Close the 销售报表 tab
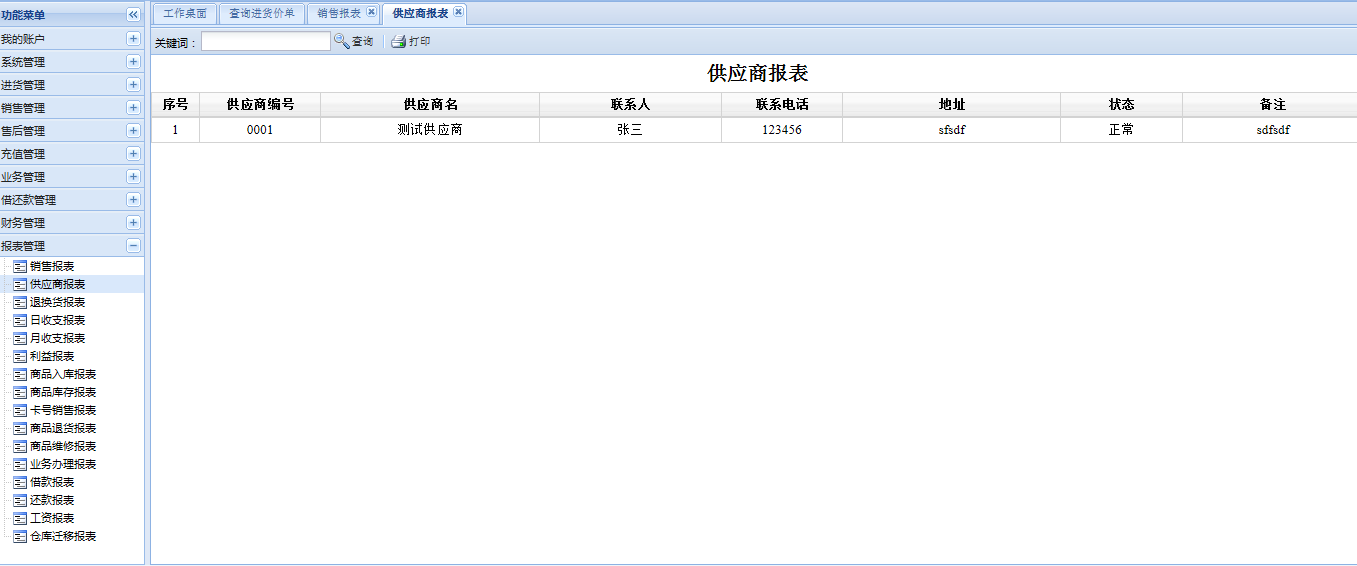The height and width of the screenshot is (566, 1357). point(371,13)
